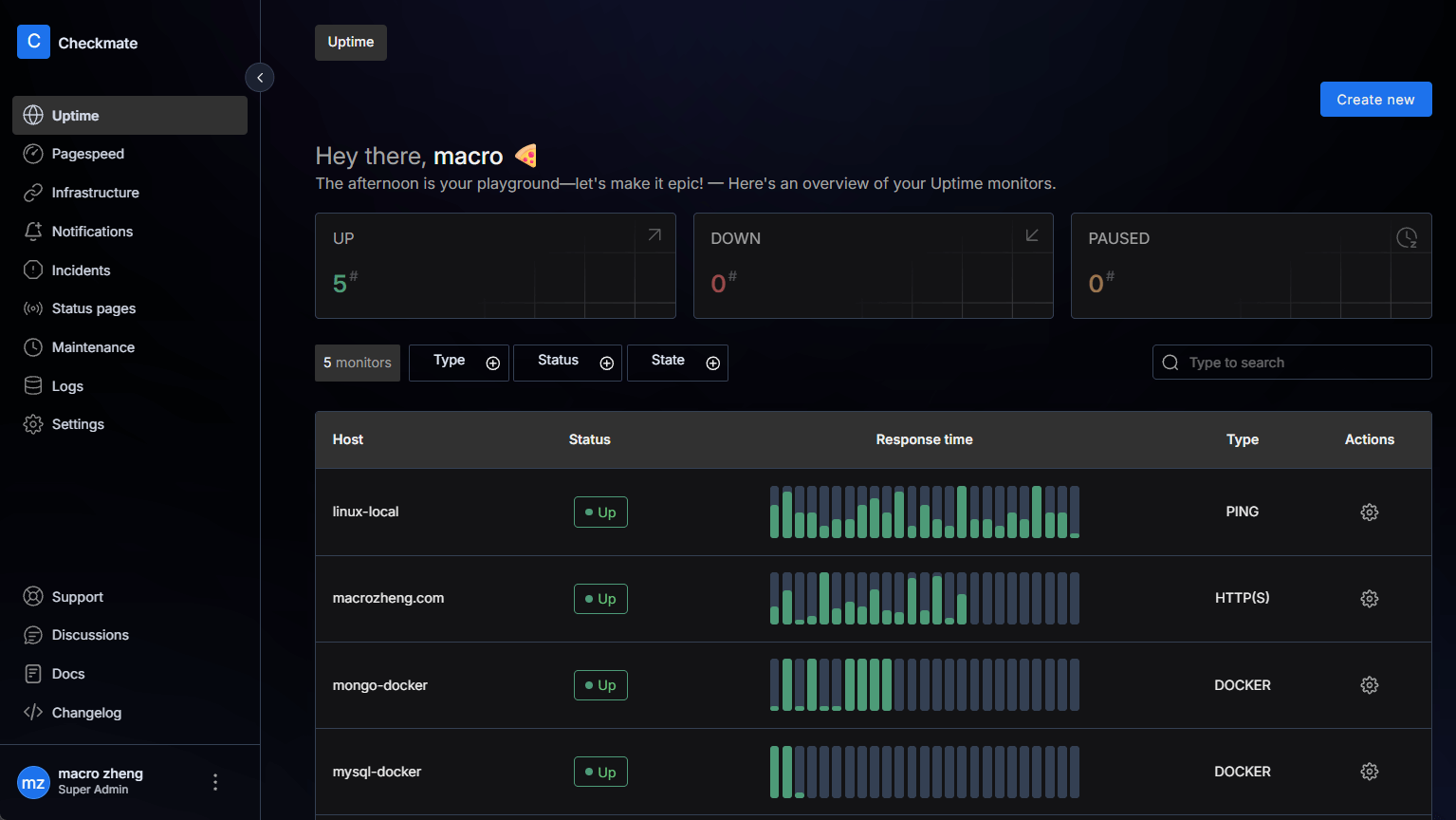Screen dimensions: 1456x820
Task: Open the Docs link
Action: pos(68,674)
